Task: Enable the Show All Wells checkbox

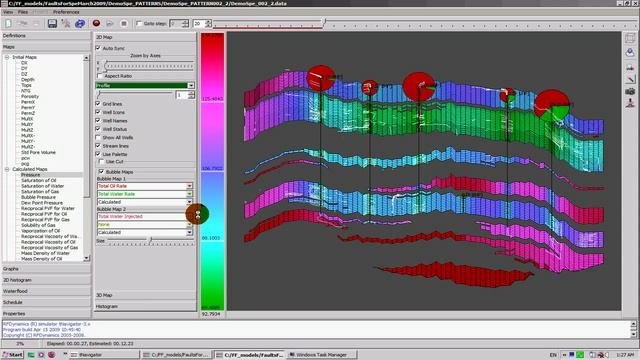Action: 98,137
